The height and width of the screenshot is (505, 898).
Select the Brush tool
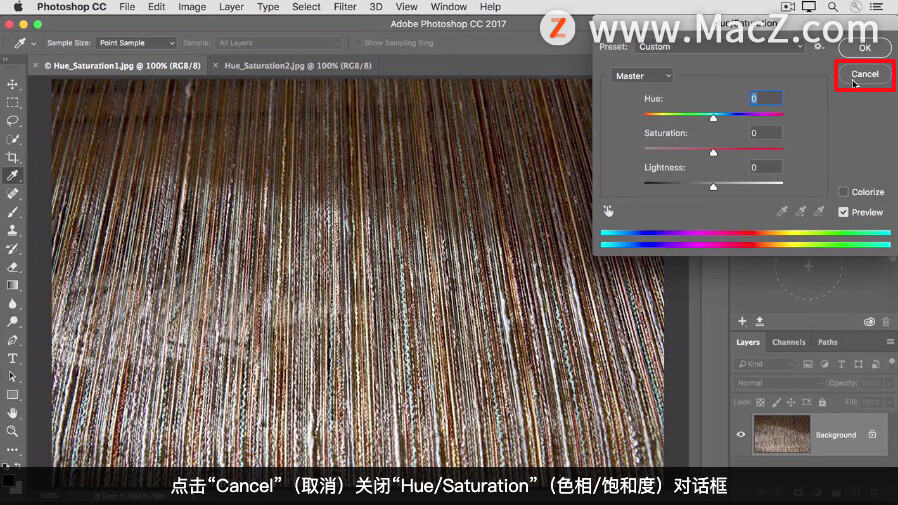click(x=13, y=212)
